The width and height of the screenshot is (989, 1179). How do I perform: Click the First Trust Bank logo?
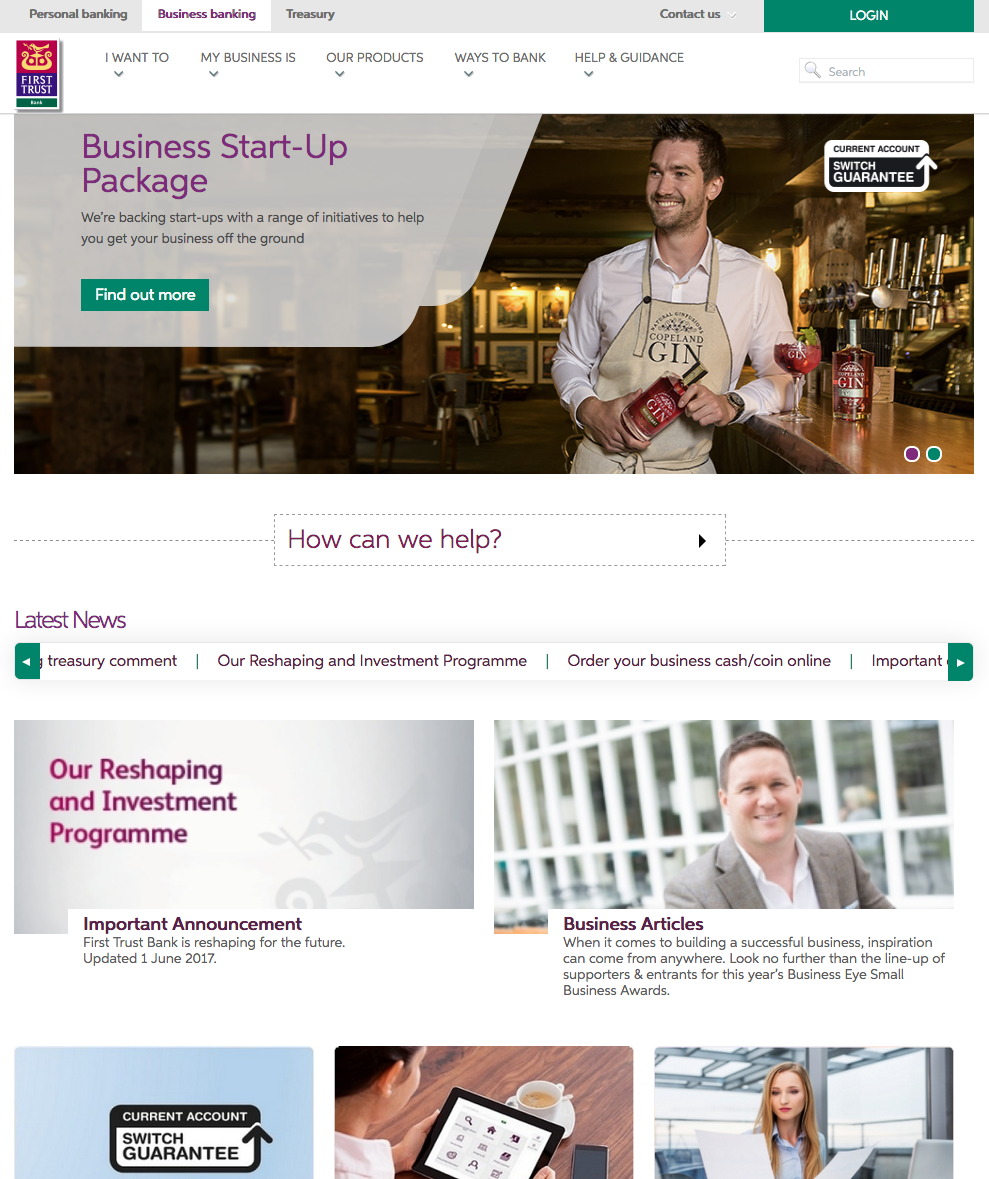[37, 74]
